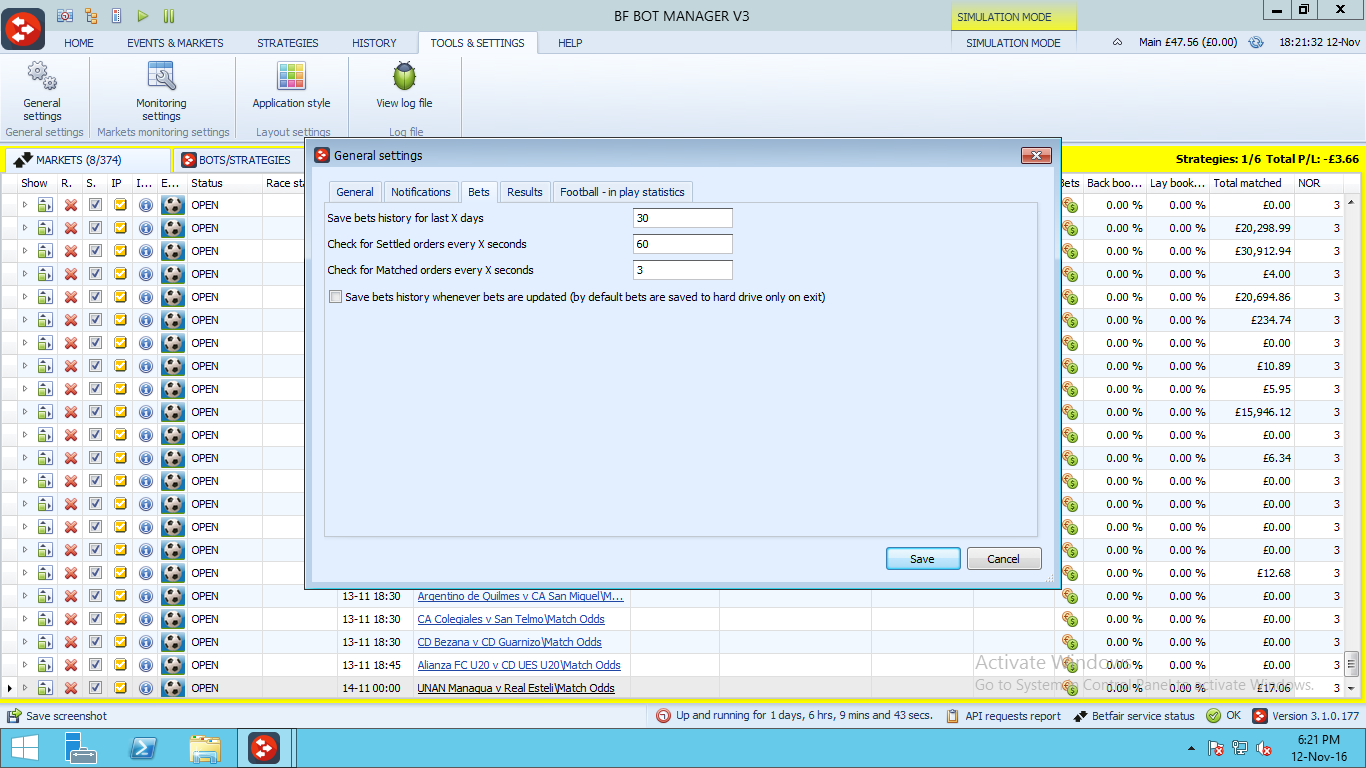This screenshot has height=768, width=1366.
Task: Open the General tab in the dialog
Action: pos(355,192)
